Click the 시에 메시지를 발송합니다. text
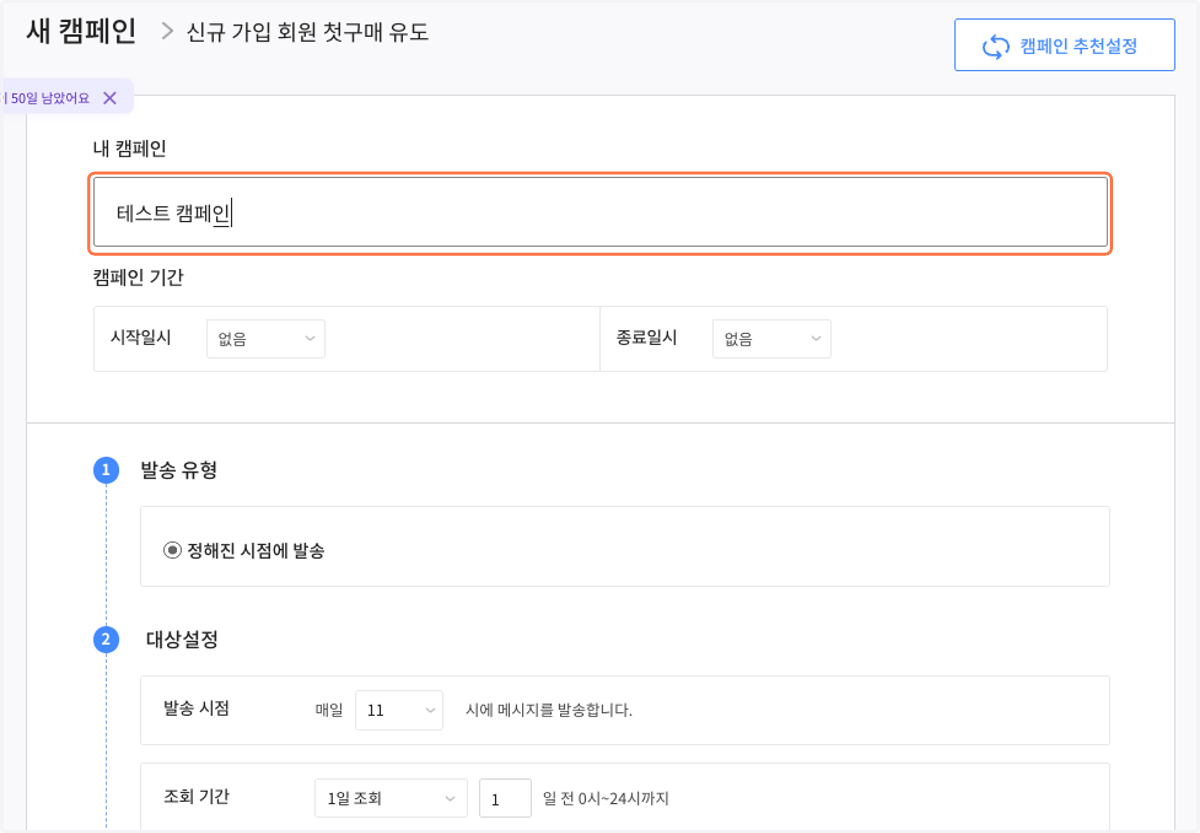1200x833 pixels. pyautogui.click(x=549, y=711)
